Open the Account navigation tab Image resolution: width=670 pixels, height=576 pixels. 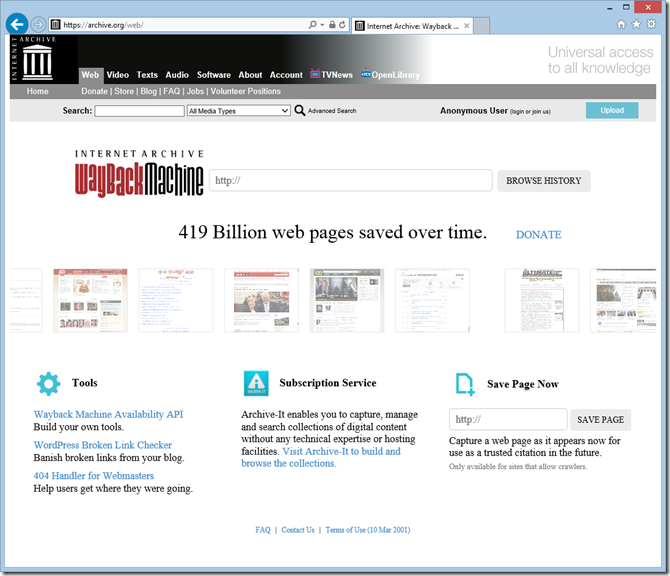point(286,75)
